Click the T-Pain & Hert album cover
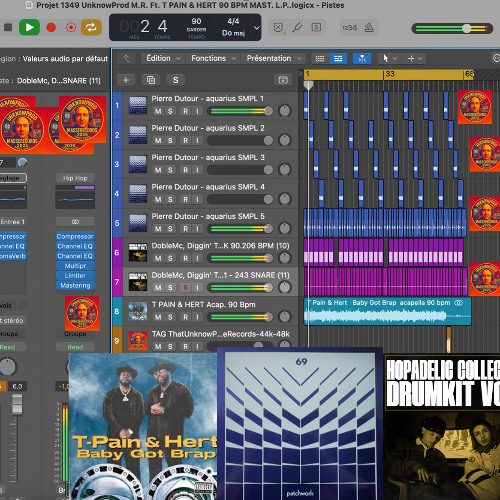 tap(143, 426)
